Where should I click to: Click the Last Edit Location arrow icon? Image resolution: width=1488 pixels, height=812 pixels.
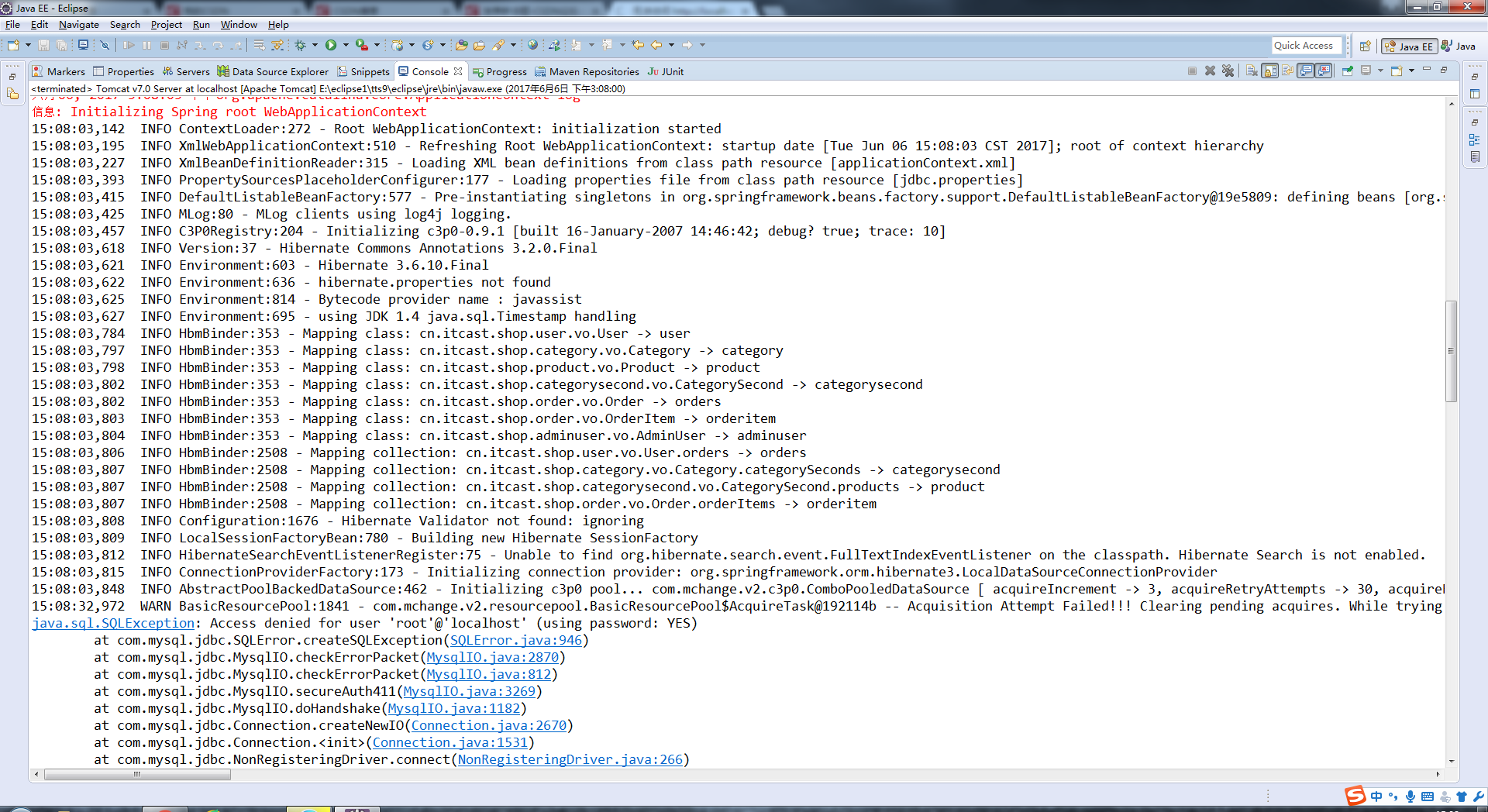(x=637, y=45)
